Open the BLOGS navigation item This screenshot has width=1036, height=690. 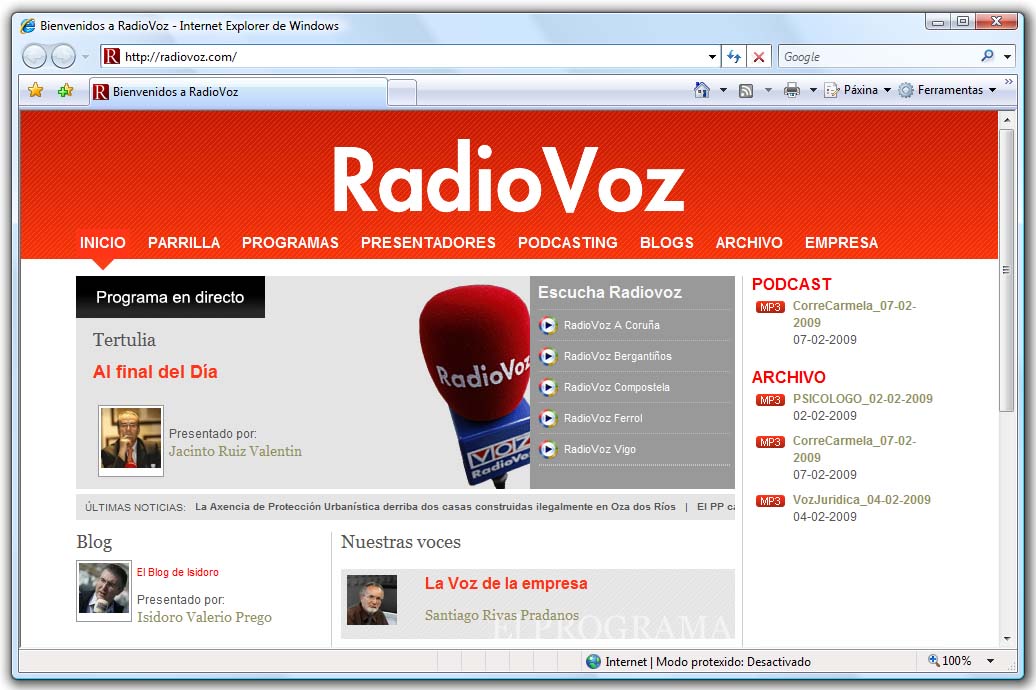point(667,243)
